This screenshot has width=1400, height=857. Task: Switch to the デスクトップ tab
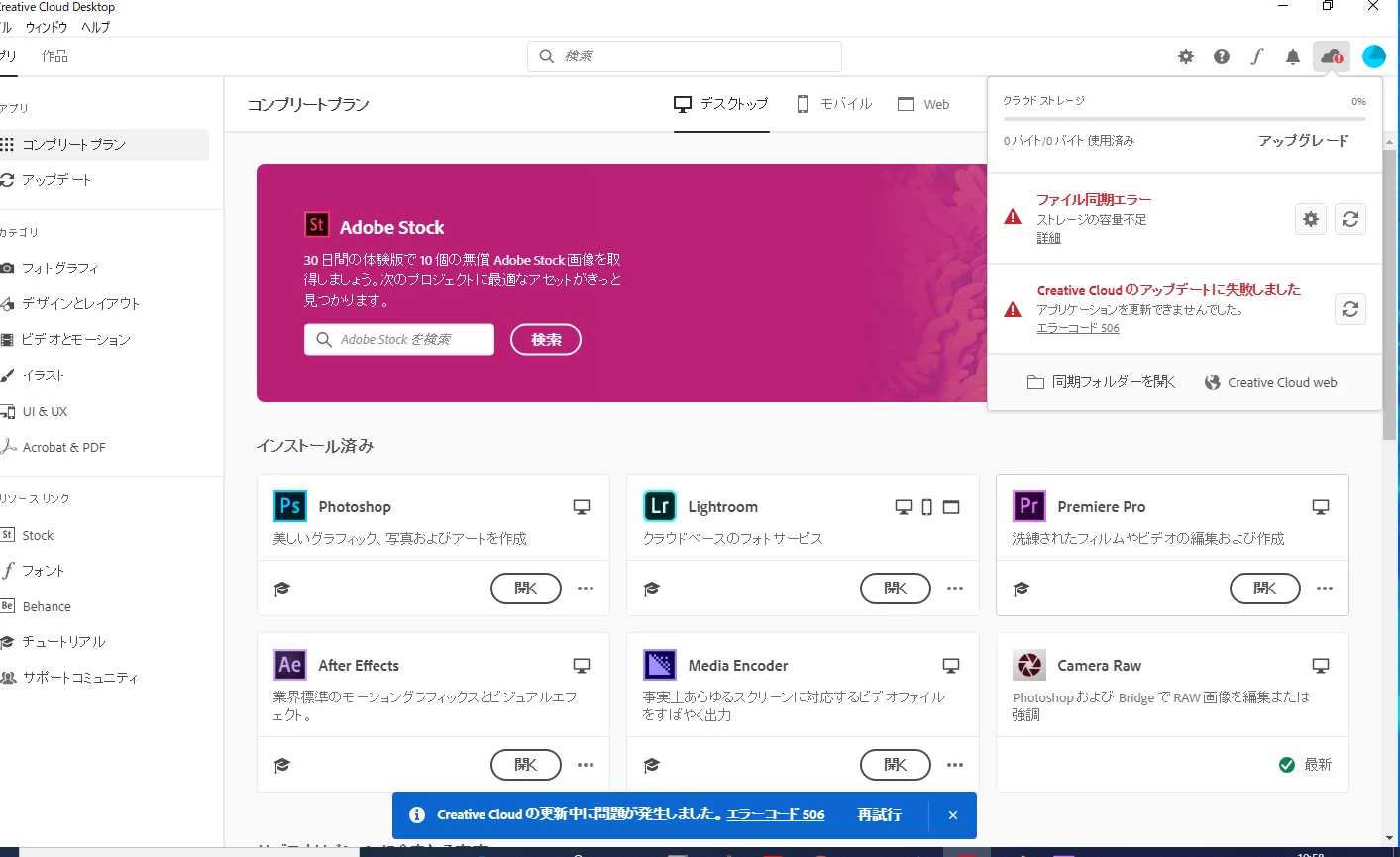pyautogui.click(x=721, y=104)
